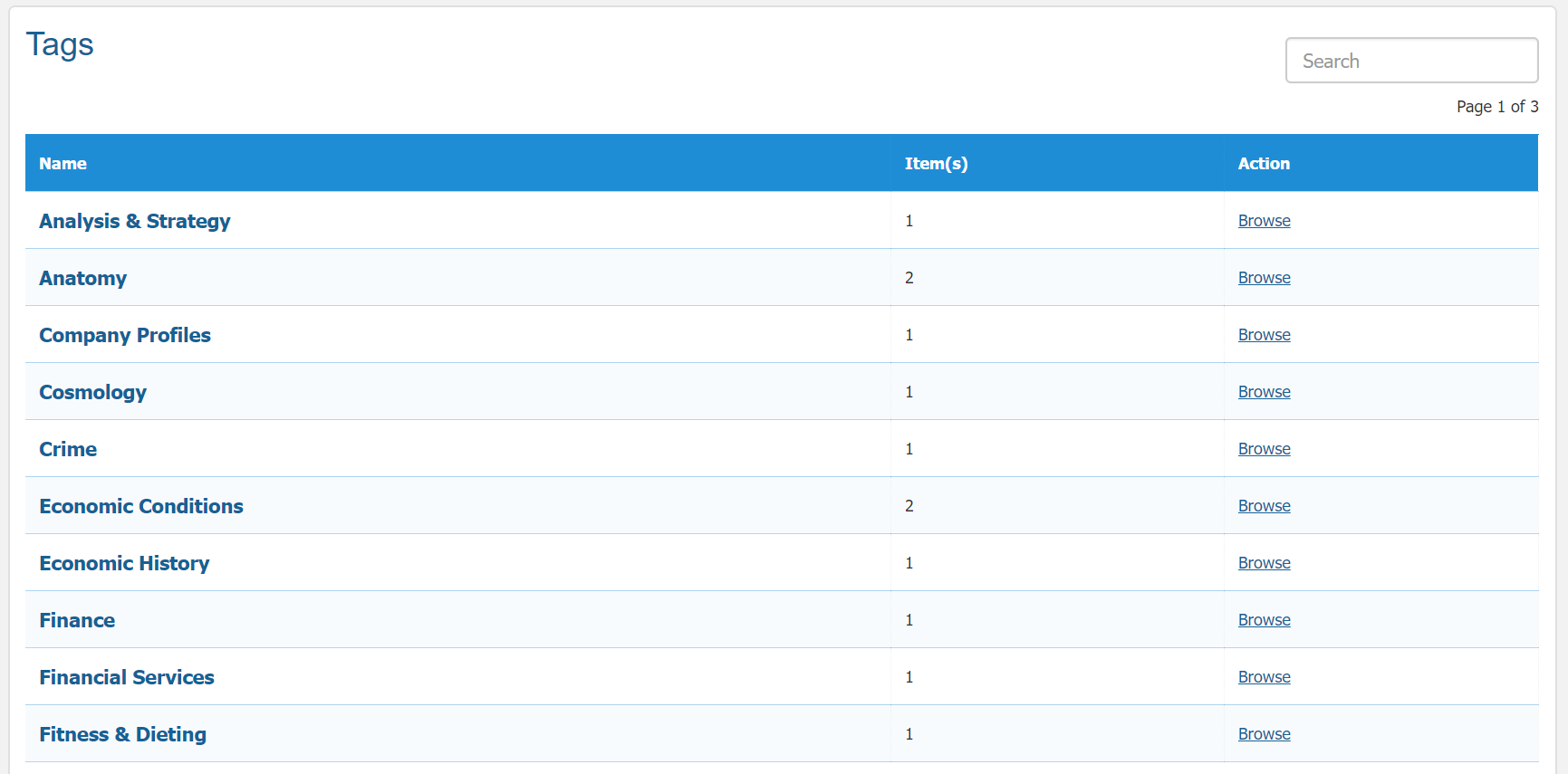Open the Company Profiles tag

[x=125, y=335]
